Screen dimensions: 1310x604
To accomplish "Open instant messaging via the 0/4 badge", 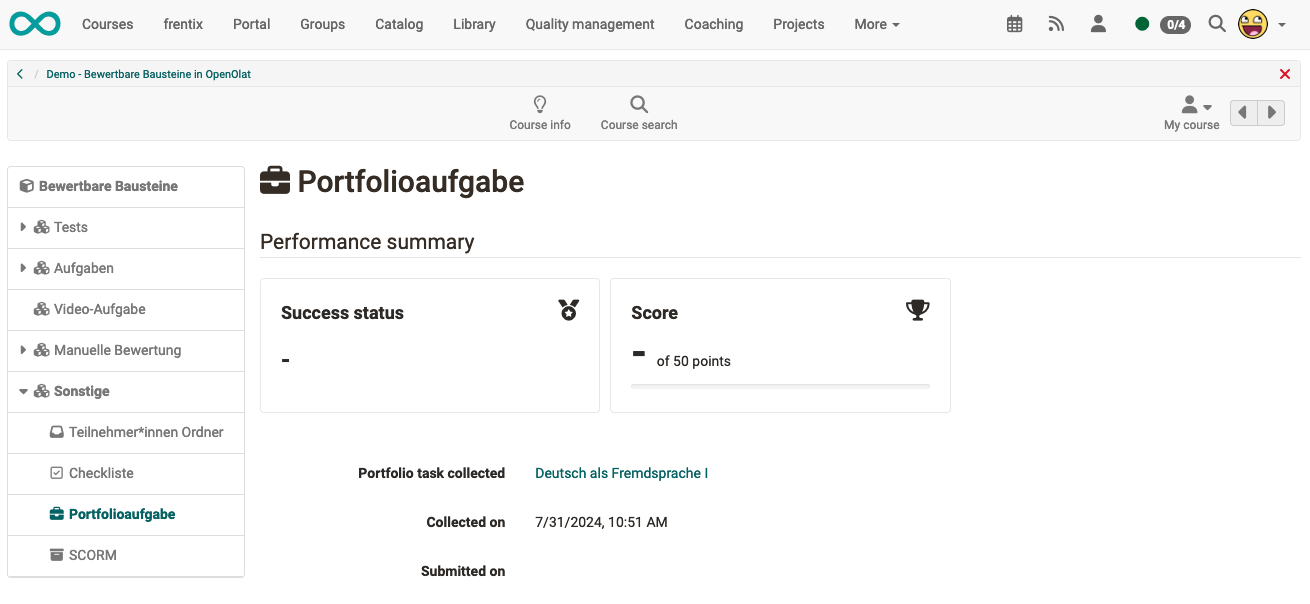I will point(1175,24).
